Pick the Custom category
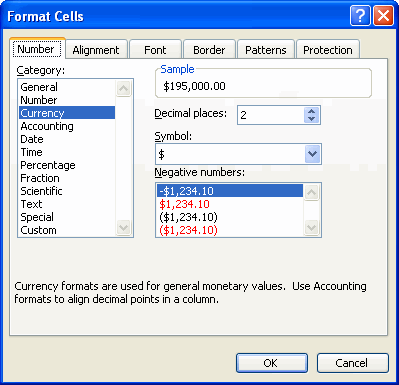 pos(67,230)
